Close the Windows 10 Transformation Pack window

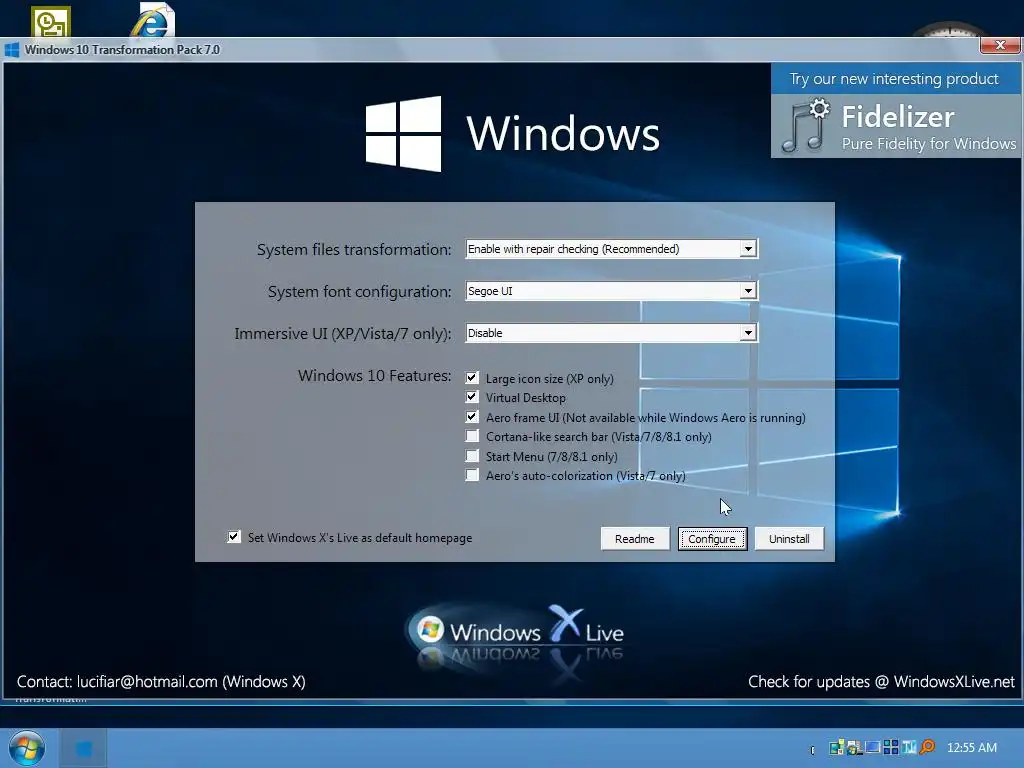1000,44
